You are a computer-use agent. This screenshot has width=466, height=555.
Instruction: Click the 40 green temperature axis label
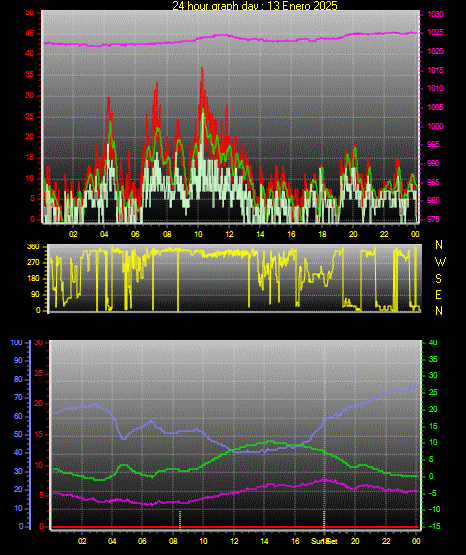433,343
